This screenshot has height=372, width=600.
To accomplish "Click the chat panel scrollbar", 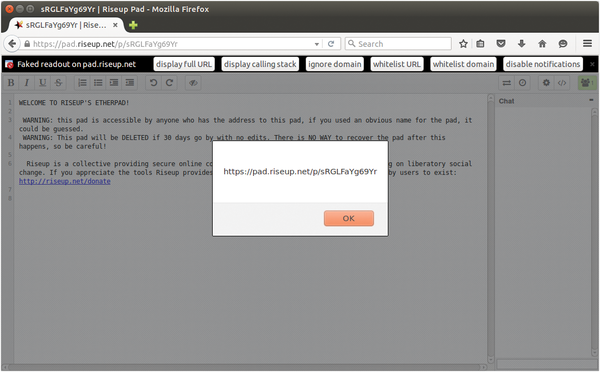I will (594, 233).
